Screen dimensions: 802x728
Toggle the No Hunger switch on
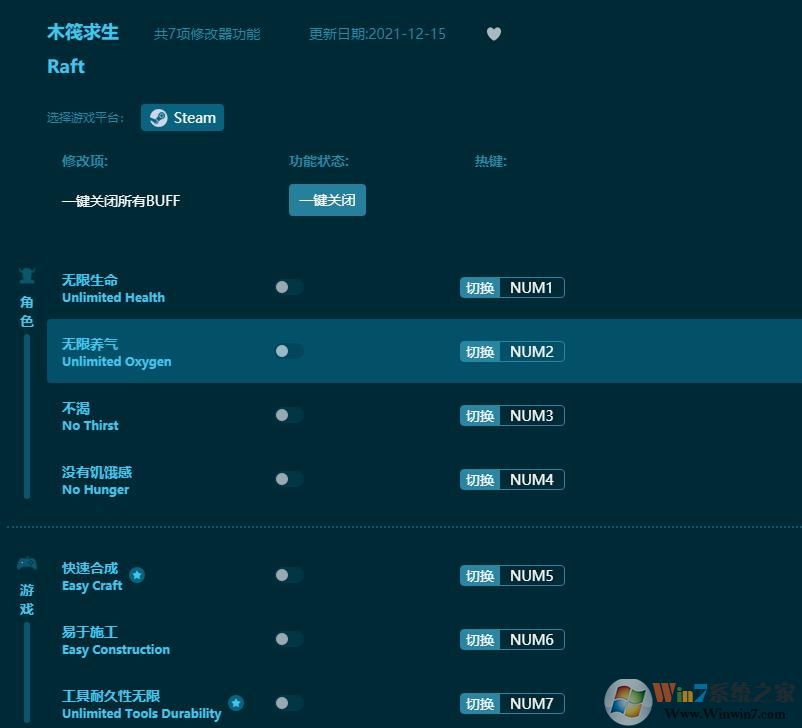[x=288, y=479]
